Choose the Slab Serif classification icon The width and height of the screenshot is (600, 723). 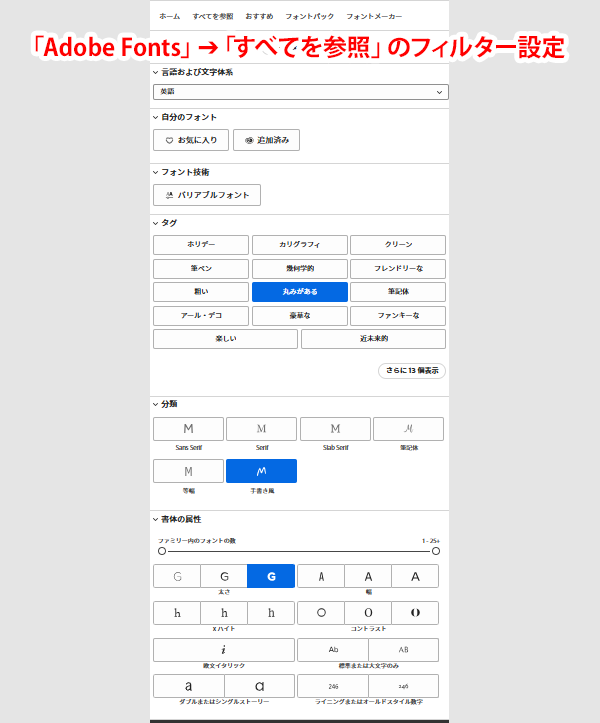tap(335, 429)
